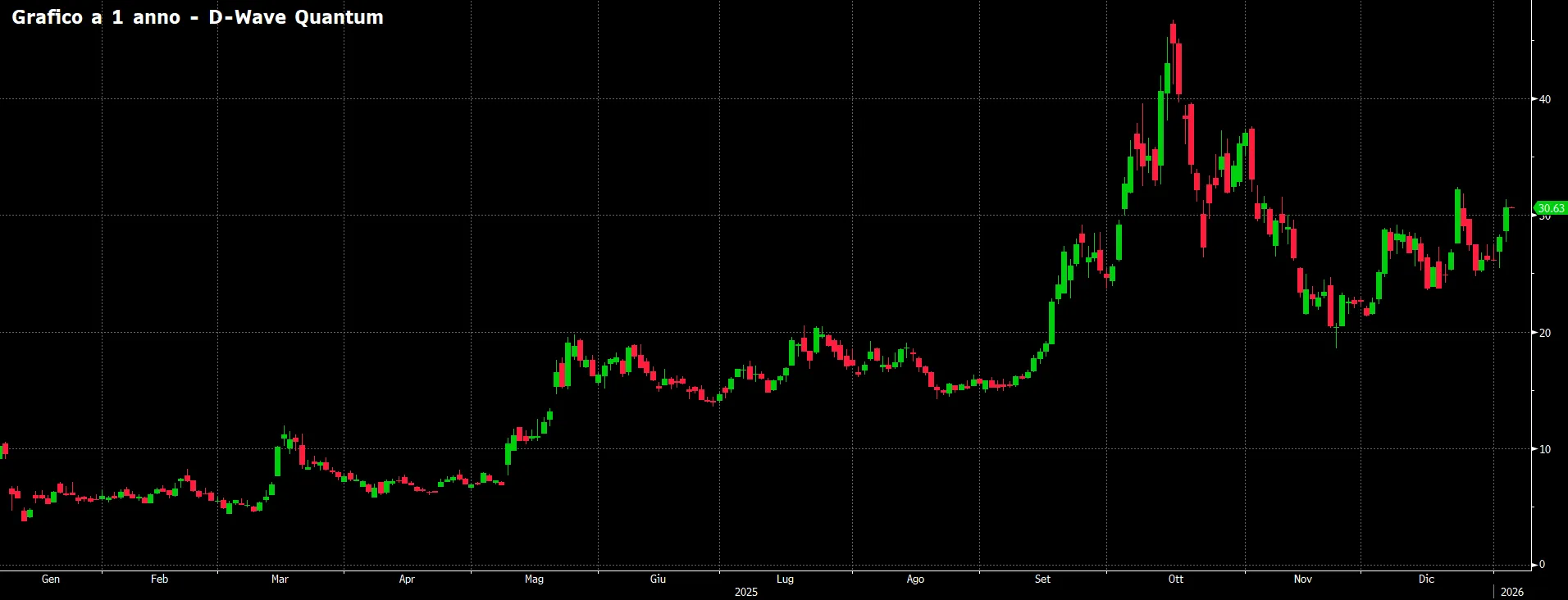Screen dimensions: 1568x600
Task: Select the 'Lug' month label
Action: click(x=785, y=579)
